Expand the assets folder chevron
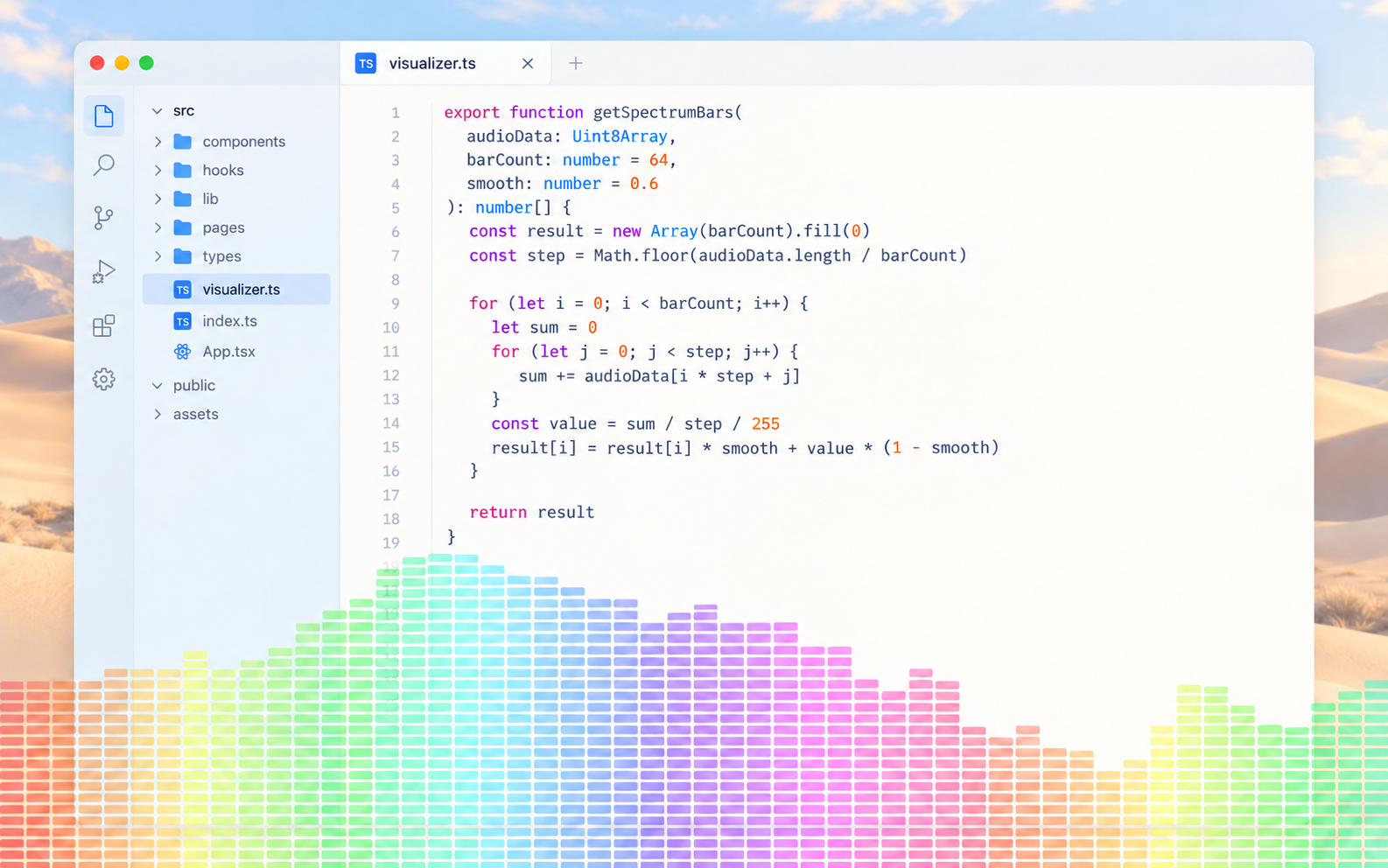This screenshot has height=868, width=1388. (x=158, y=414)
